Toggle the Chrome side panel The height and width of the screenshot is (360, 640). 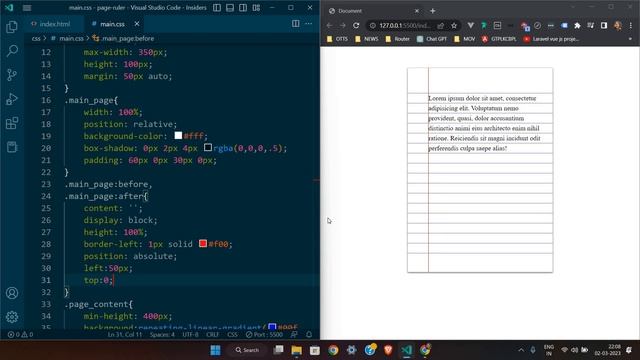(604, 25)
